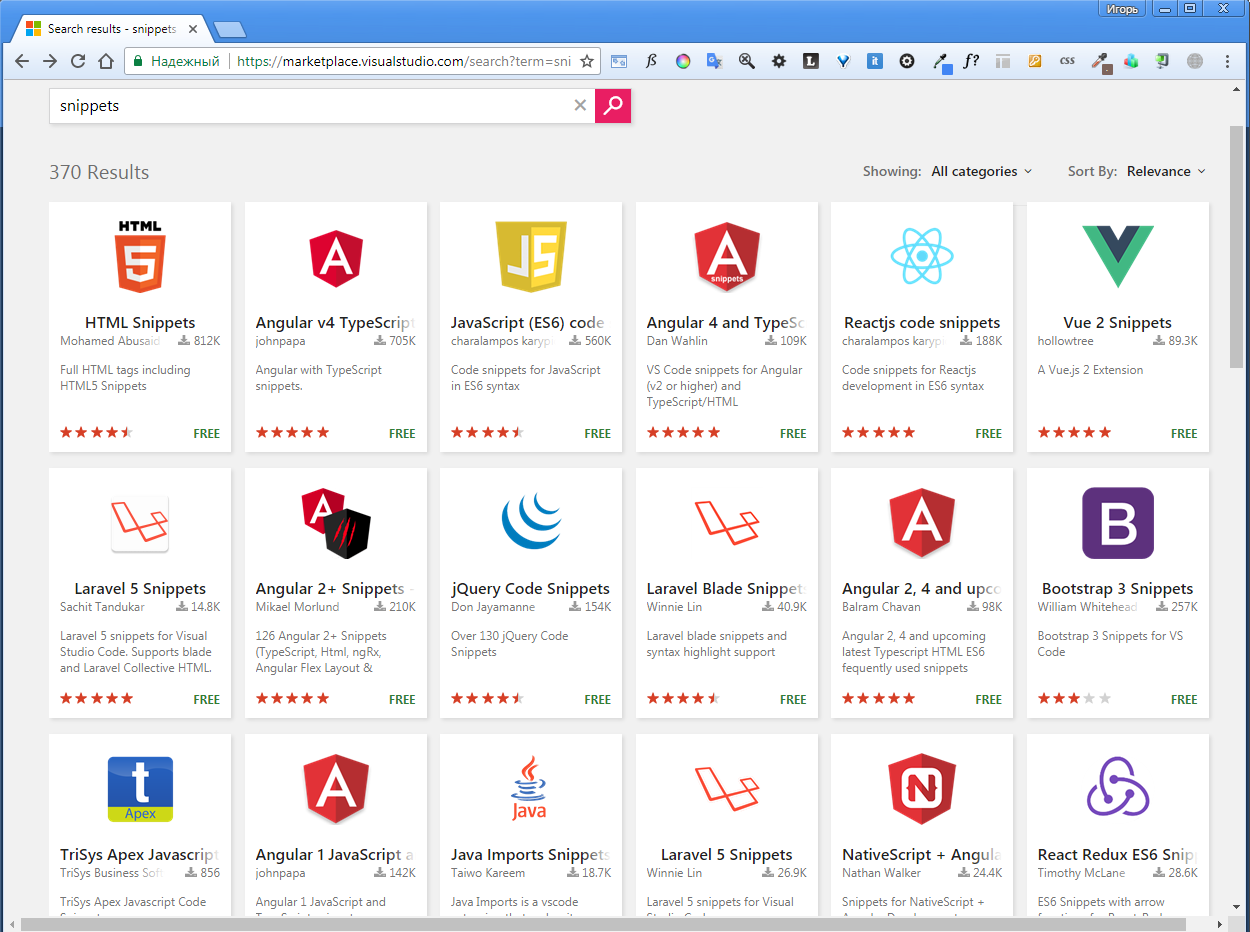Click publisher name Balram Chavan
The height and width of the screenshot is (932, 1250).
(882, 607)
